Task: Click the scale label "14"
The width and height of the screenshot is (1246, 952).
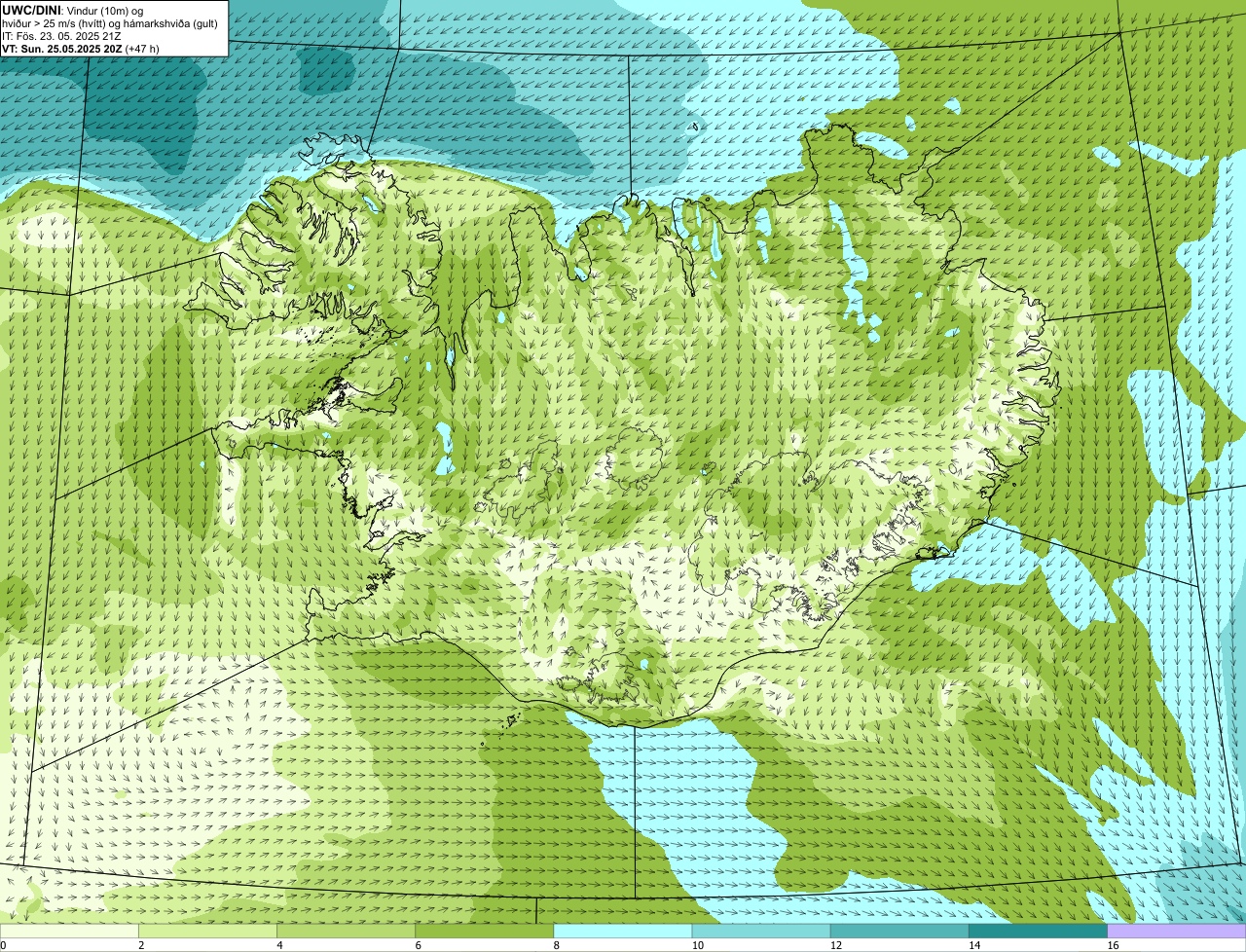Action: pyautogui.click(x=973, y=945)
